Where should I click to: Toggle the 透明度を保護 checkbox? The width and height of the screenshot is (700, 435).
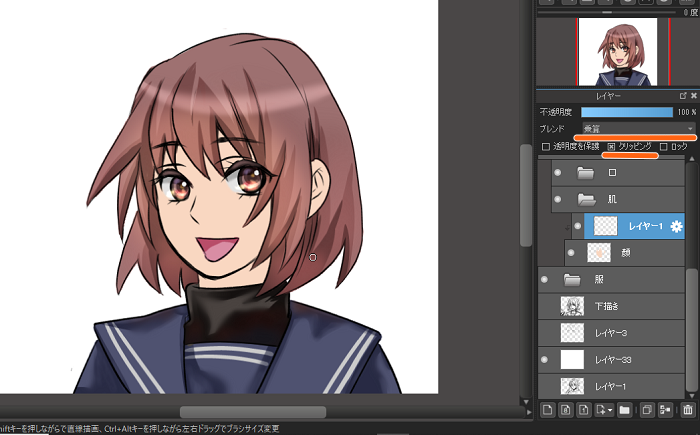click(x=545, y=146)
